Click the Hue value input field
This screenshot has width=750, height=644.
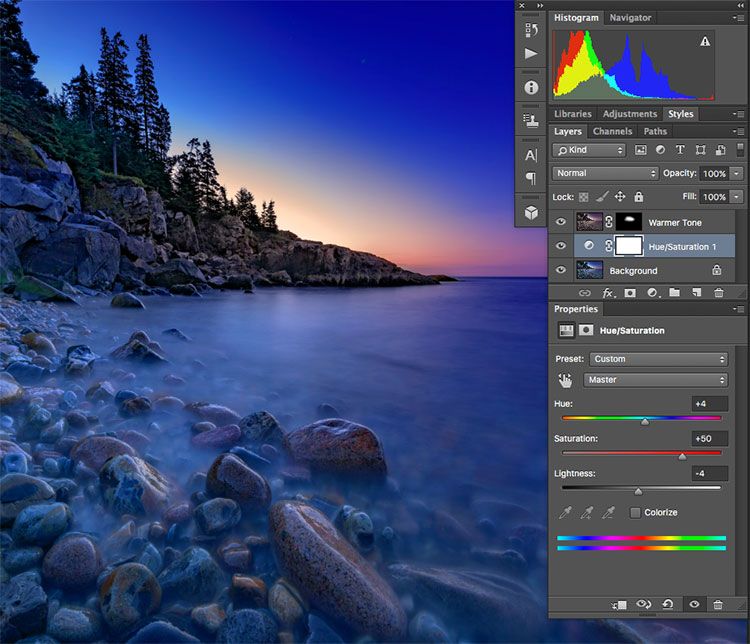708,403
